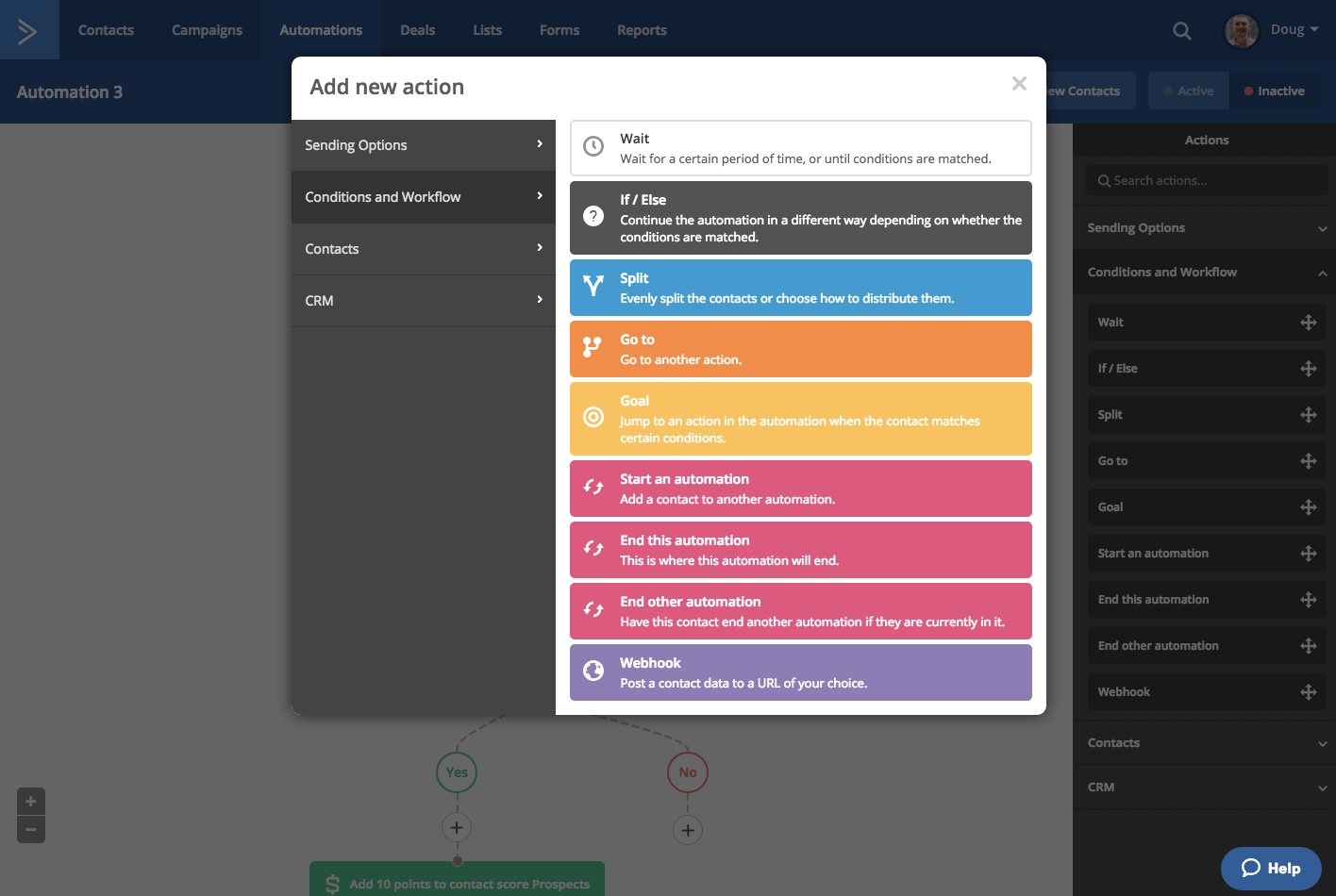The width and height of the screenshot is (1336, 896).
Task: Click the Wait clock icon in the dialog
Action: [593, 146]
